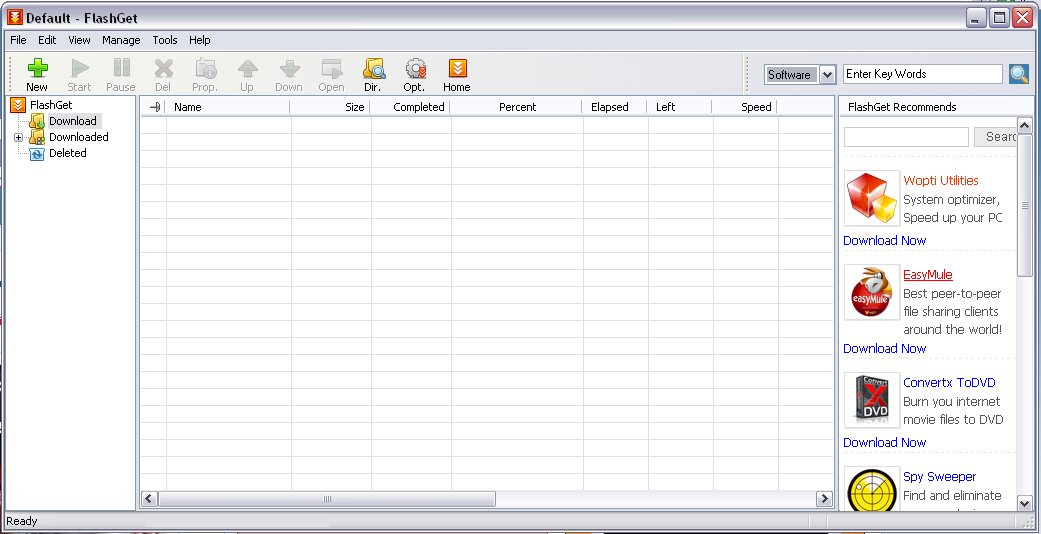The image size is (1041, 534).
Task: Minimize the FlashGet window
Action: [x=976, y=17]
